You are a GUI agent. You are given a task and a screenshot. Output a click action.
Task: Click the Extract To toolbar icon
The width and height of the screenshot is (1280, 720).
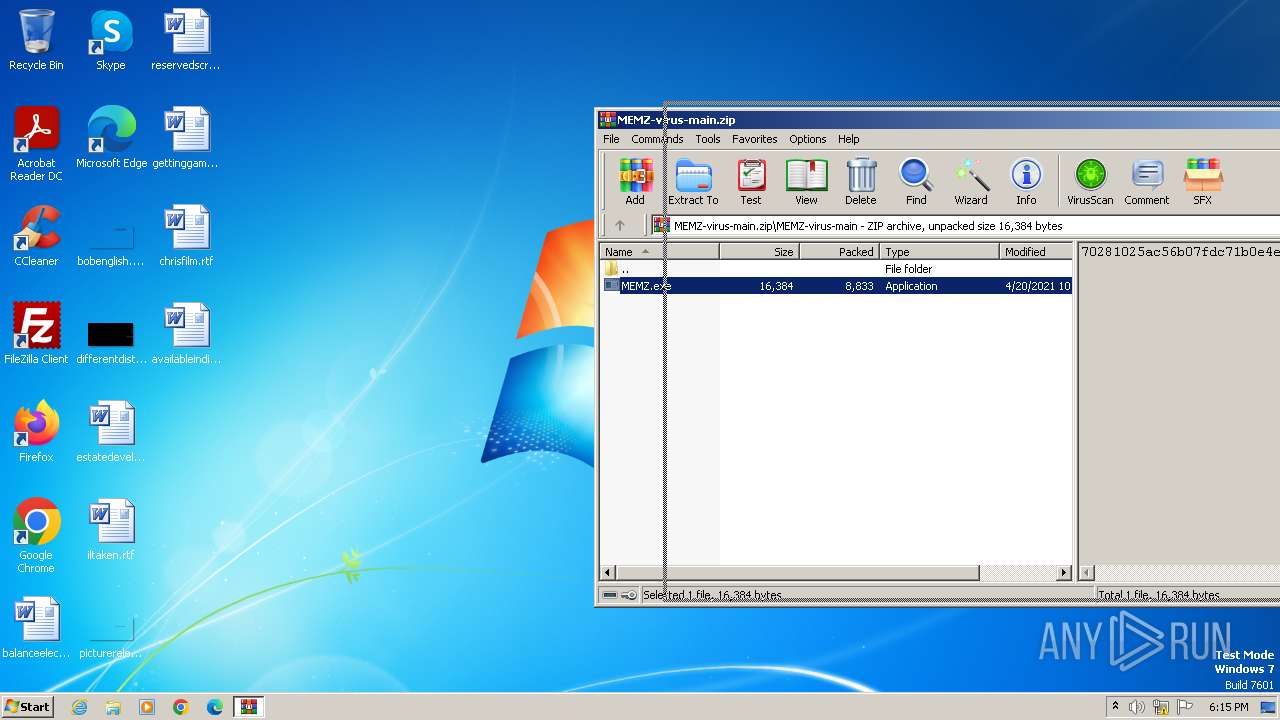click(x=693, y=182)
